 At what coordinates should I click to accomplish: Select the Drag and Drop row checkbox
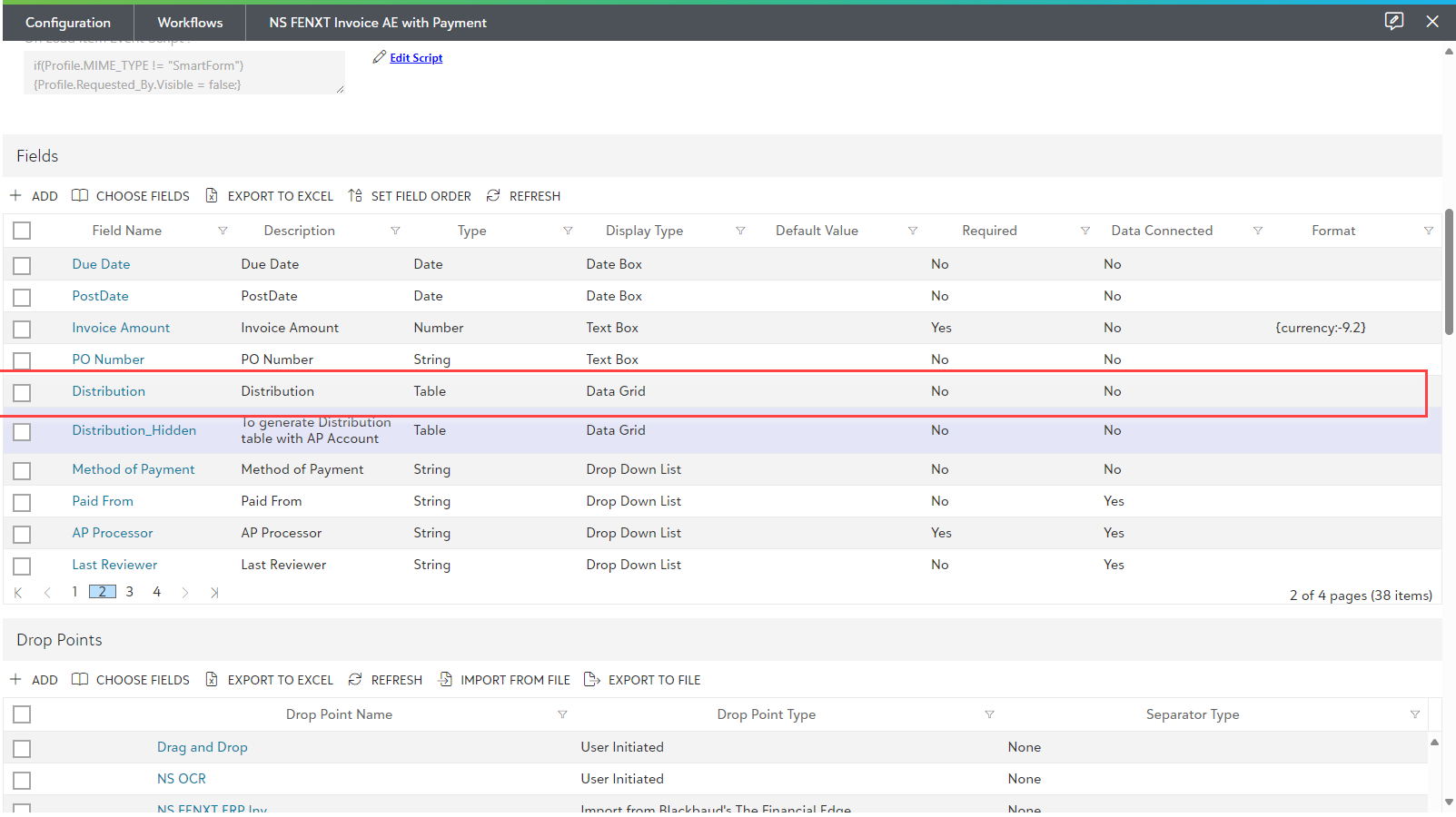[x=22, y=748]
